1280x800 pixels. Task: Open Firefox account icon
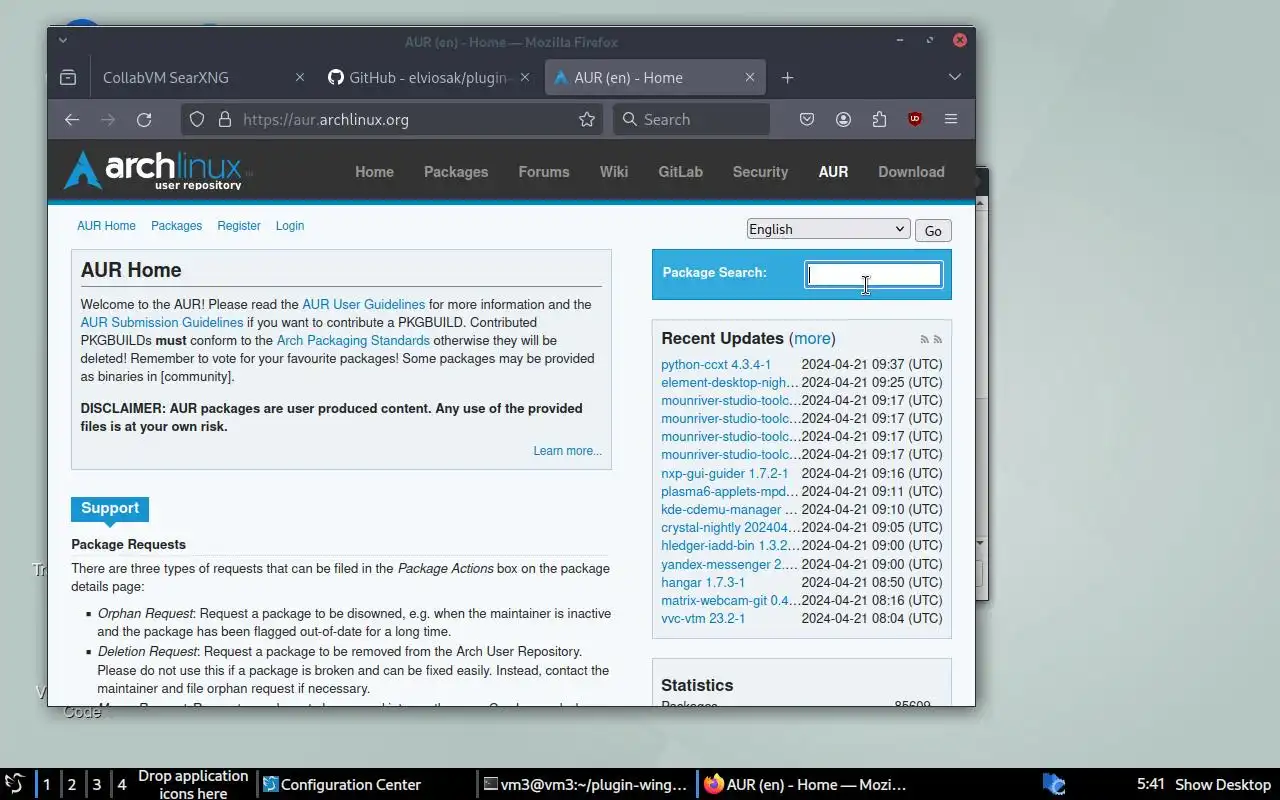[x=843, y=119]
